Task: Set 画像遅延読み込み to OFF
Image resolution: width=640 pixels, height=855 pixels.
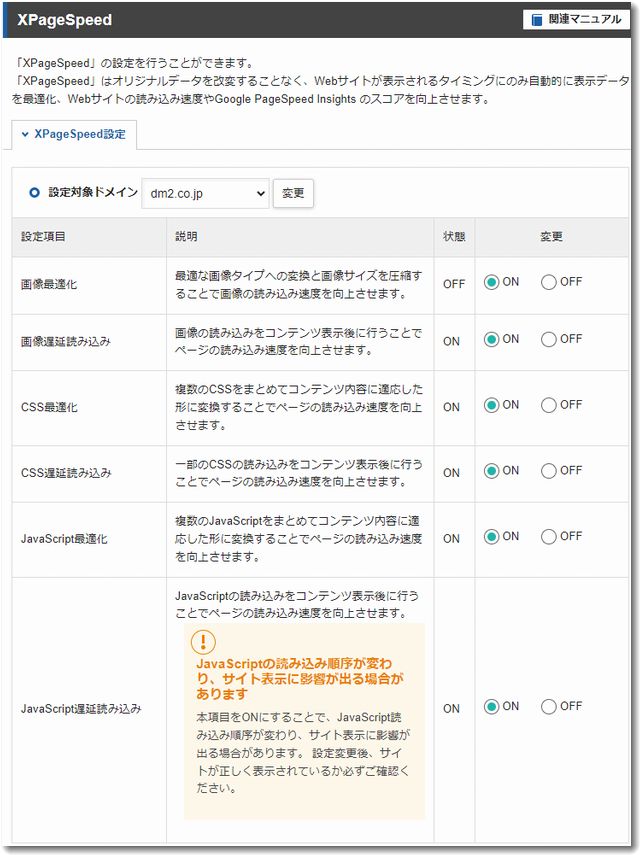Action: [x=548, y=339]
